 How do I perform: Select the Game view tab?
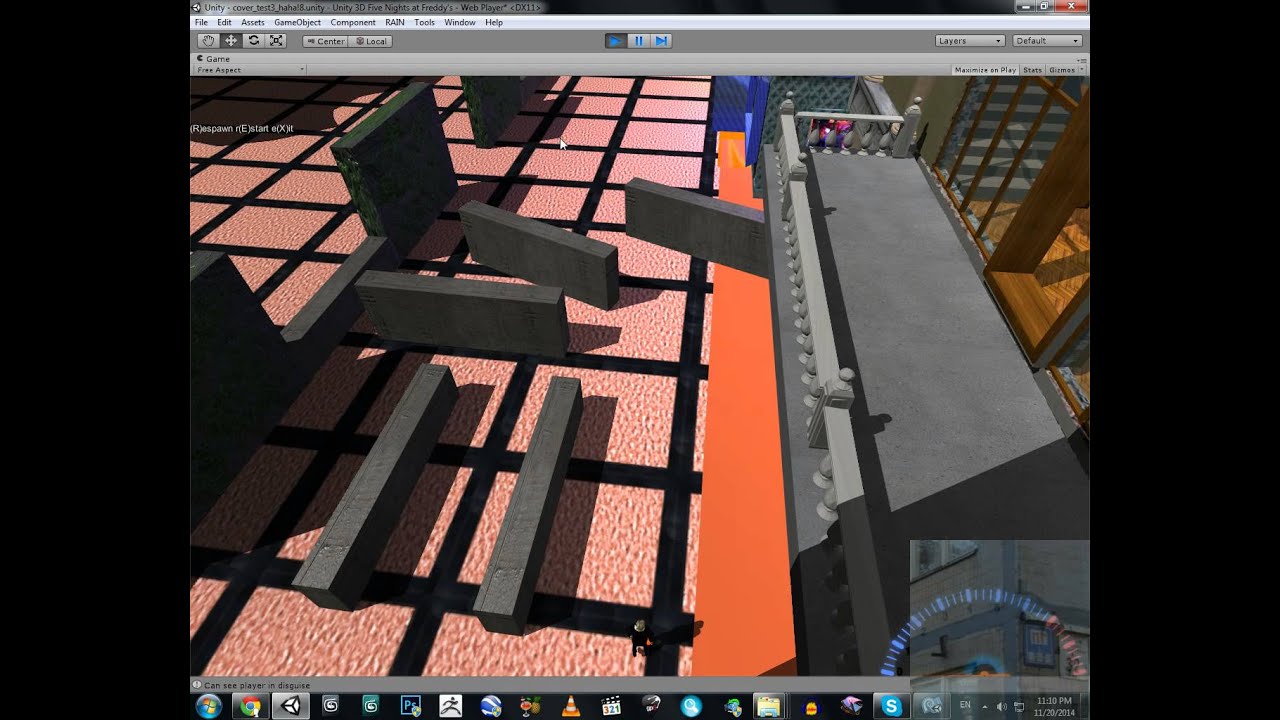[213, 59]
